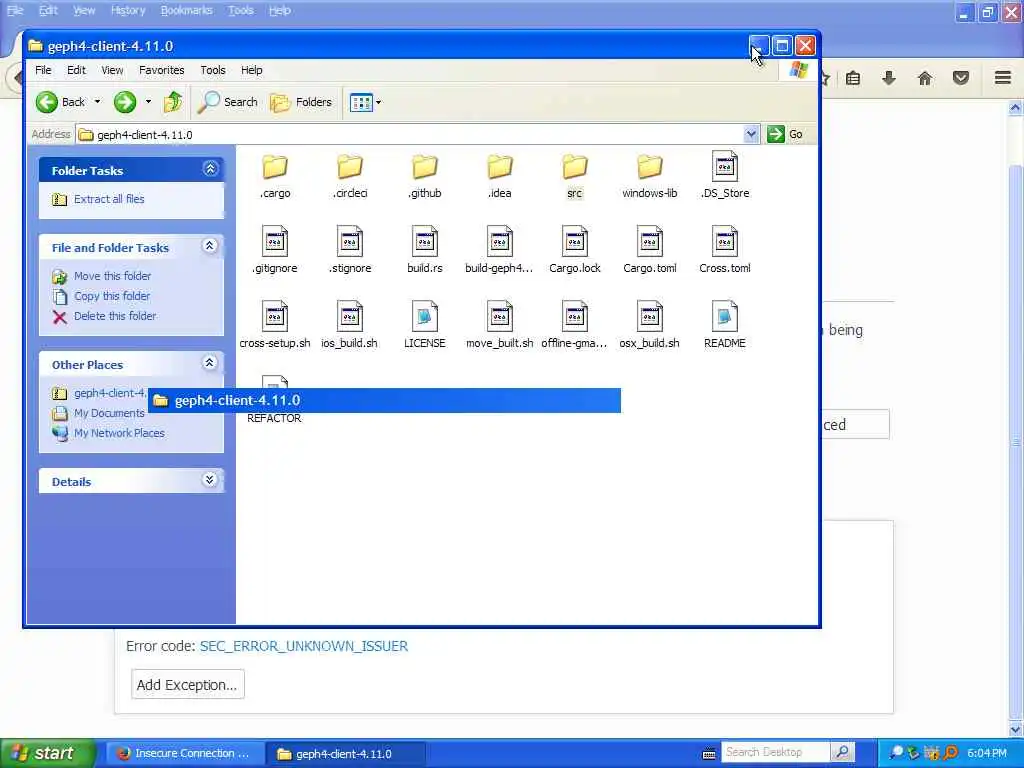1024x768 pixels.
Task: Open the .github folder
Action: (x=424, y=176)
